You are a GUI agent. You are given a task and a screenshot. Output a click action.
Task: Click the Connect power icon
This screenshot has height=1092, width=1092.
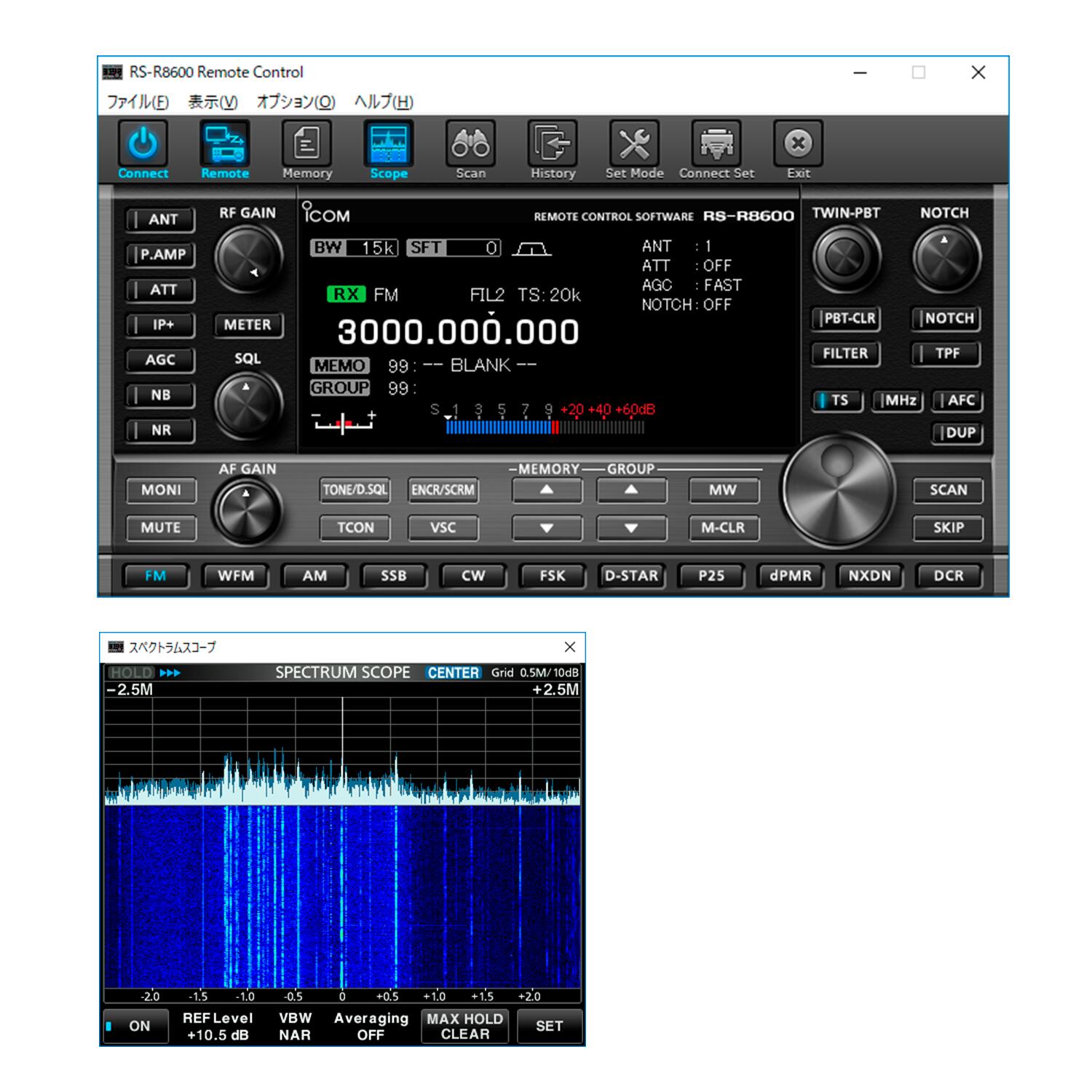click(143, 145)
